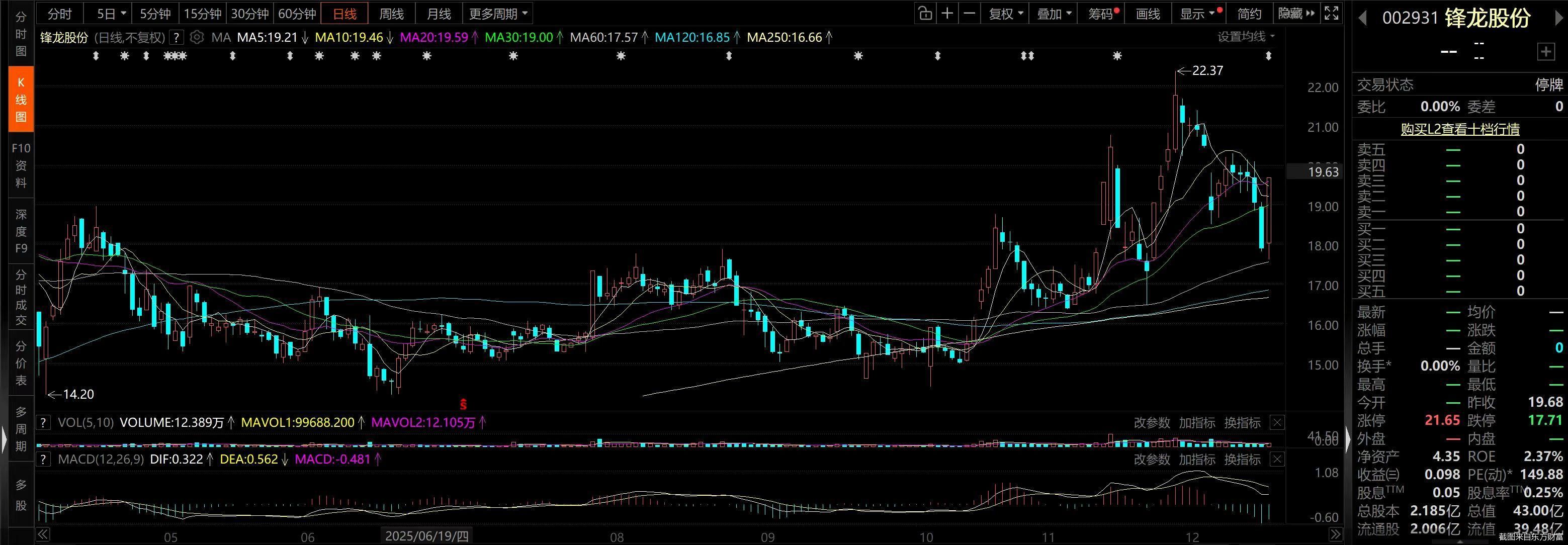
Task: Close the MACD indicator panel
Action: pos(1277,459)
